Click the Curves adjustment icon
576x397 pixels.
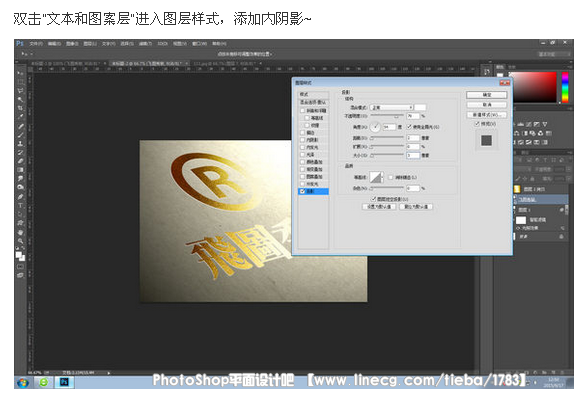click(529, 124)
